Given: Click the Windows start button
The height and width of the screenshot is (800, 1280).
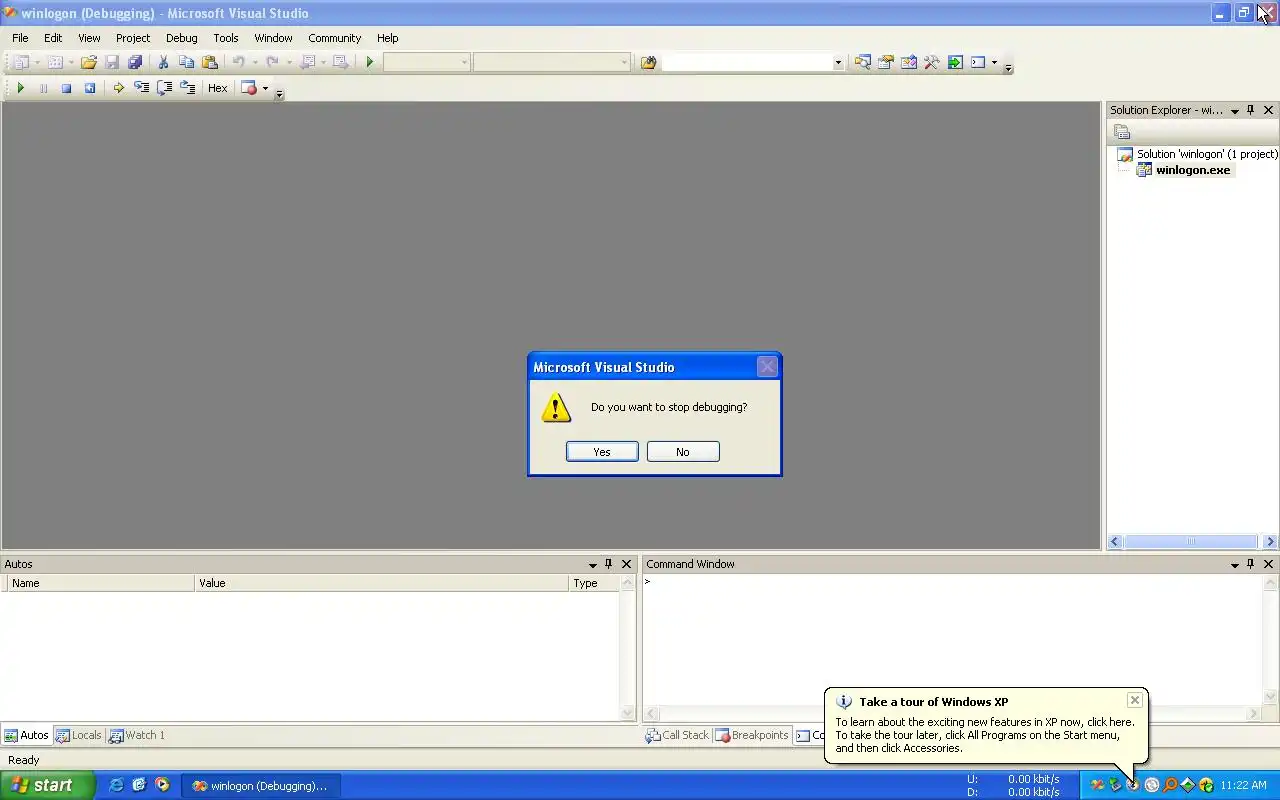Looking at the screenshot, I should click(47, 785).
